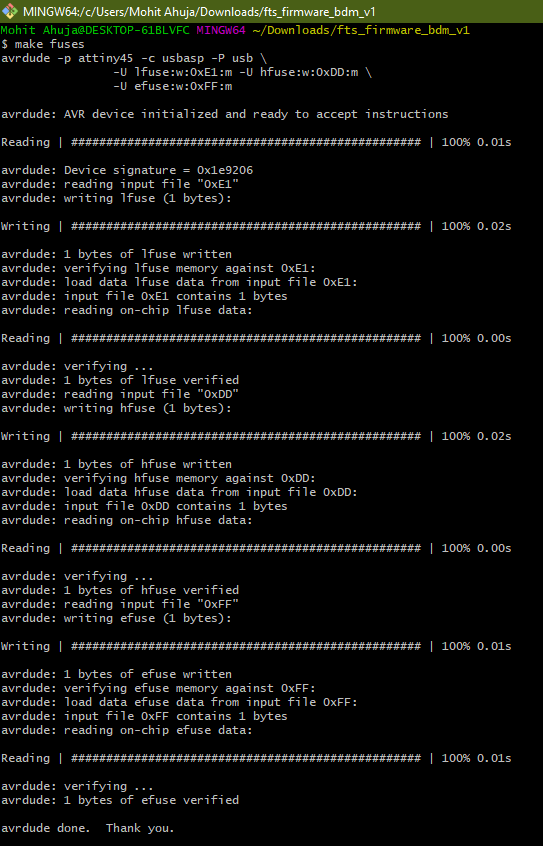The height and width of the screenshot is (846, 543).
Task: Click the window title path text
Action: click(199, 11)
